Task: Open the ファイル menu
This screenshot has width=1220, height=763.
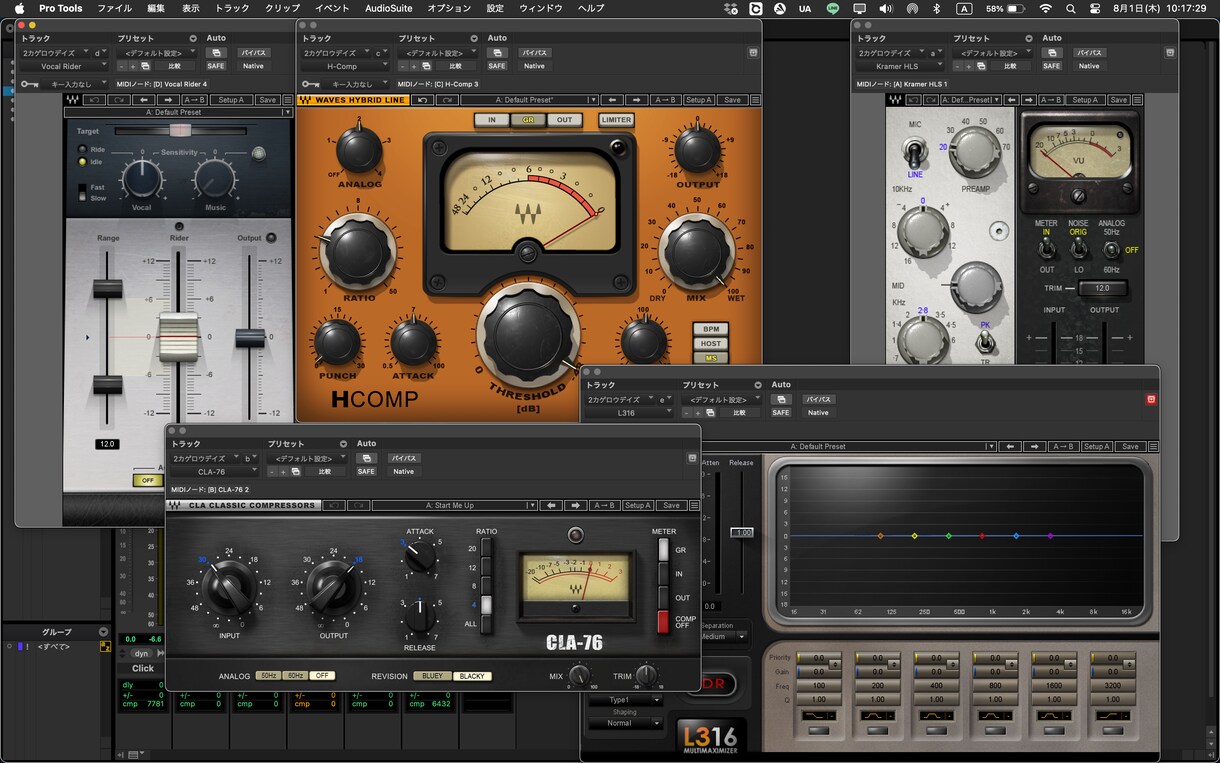Action: coord(114,8)
